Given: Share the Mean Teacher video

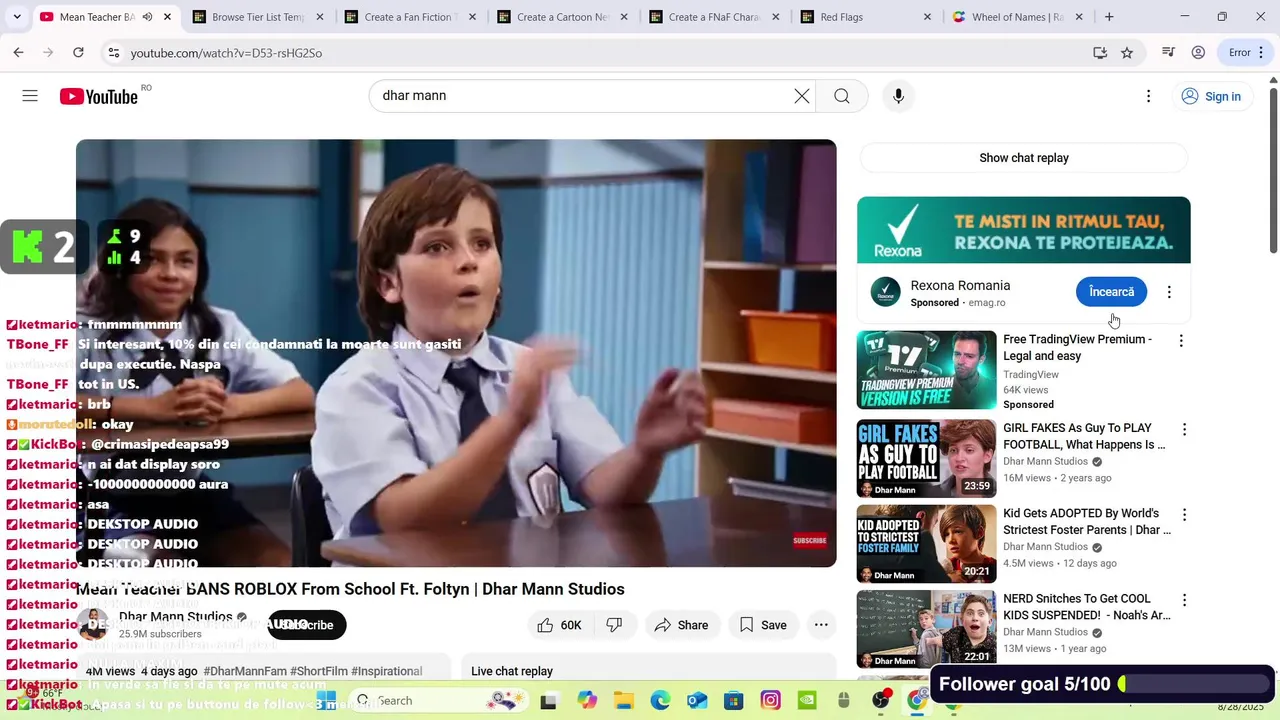Looking at the screenshot, I should [x=681, y=625].
